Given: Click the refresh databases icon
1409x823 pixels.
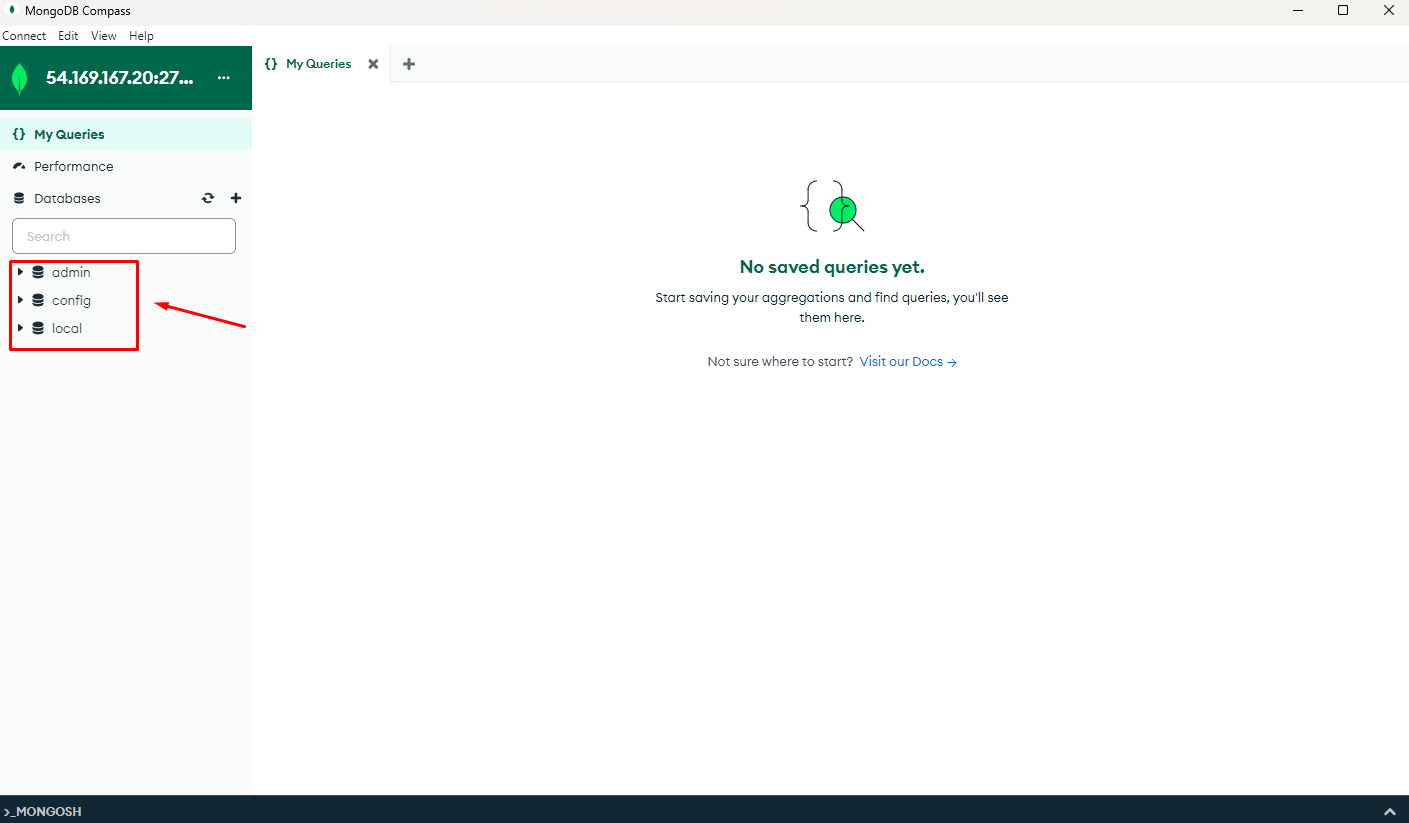Looking at the screenshot, I should click(208, 198).
